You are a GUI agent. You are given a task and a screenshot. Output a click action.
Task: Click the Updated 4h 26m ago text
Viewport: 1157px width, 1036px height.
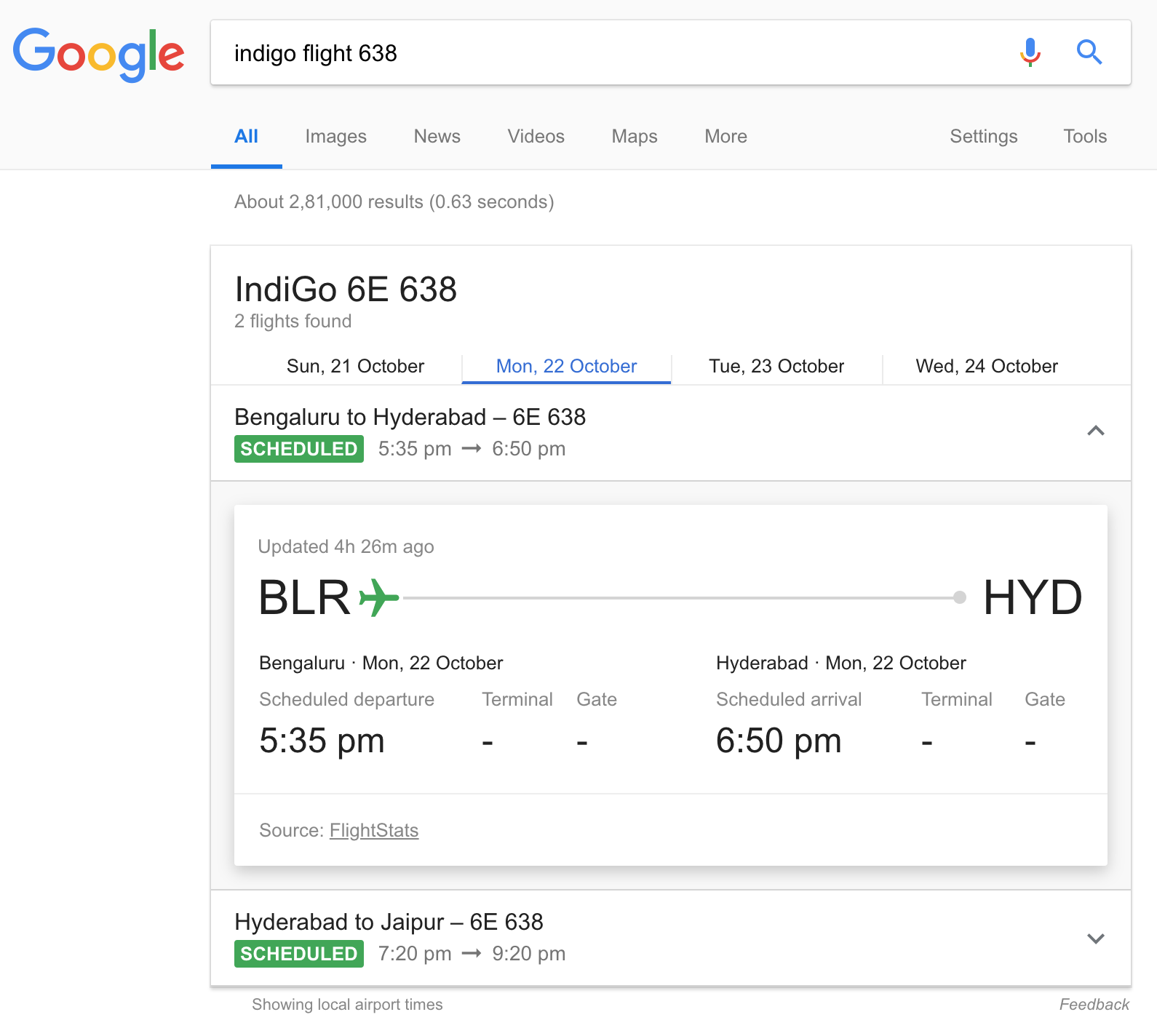click(x=346, y=547)
